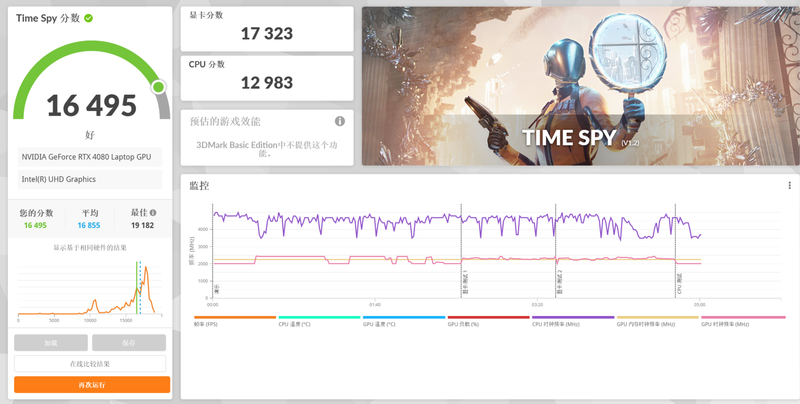Toggle the pink GPU 时钟频率 (MHz) legend series

click(x=743, y=321)
